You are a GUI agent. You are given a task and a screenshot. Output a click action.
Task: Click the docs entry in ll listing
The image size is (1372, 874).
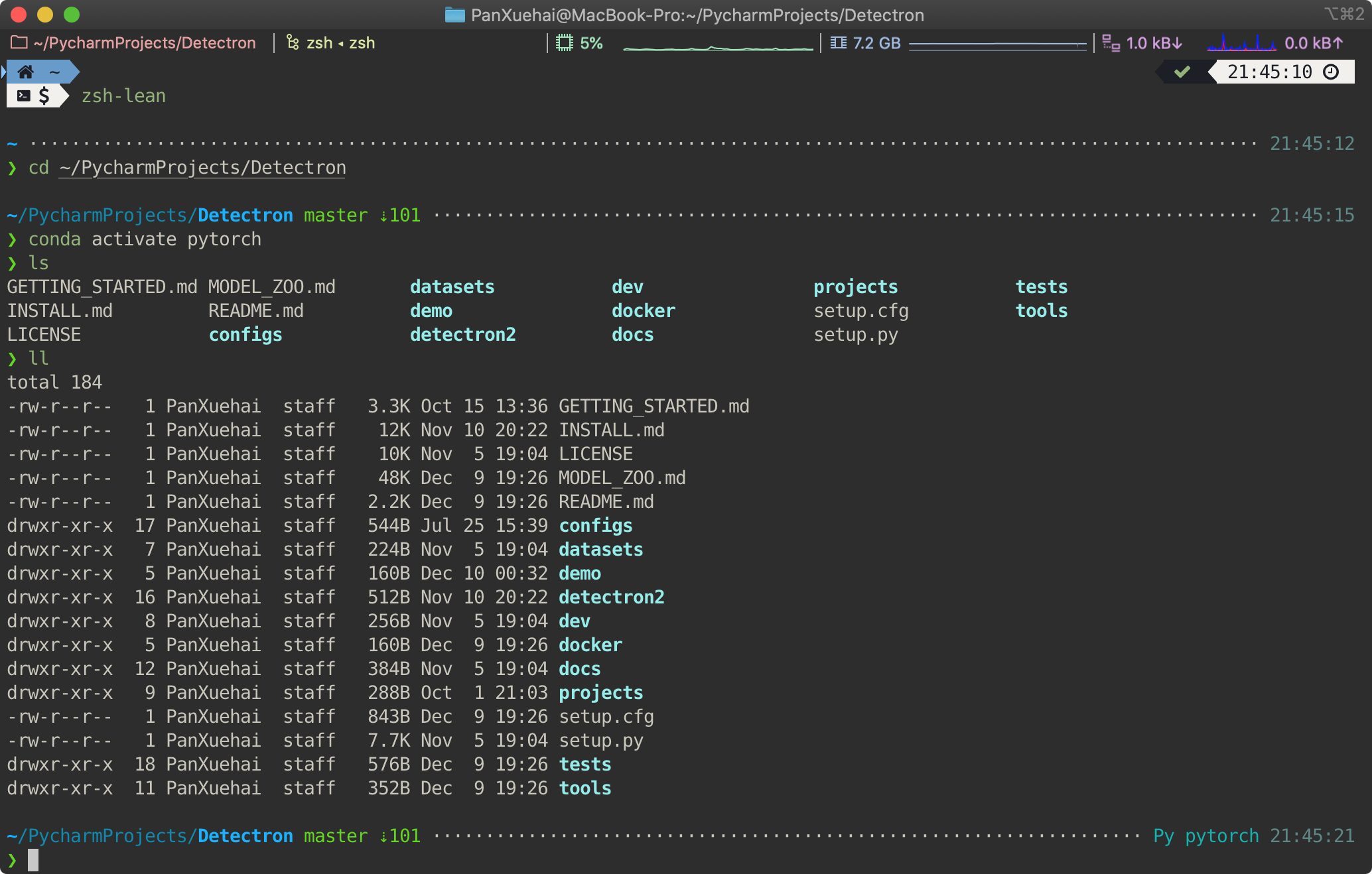coord(580,669)
